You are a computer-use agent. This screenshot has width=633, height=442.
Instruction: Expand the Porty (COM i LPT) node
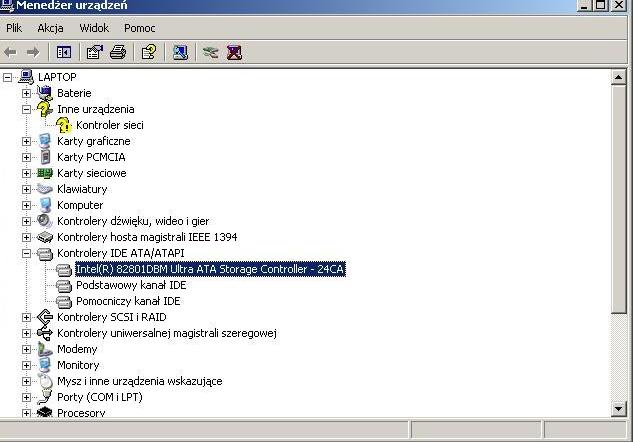[x=26, y=397]
